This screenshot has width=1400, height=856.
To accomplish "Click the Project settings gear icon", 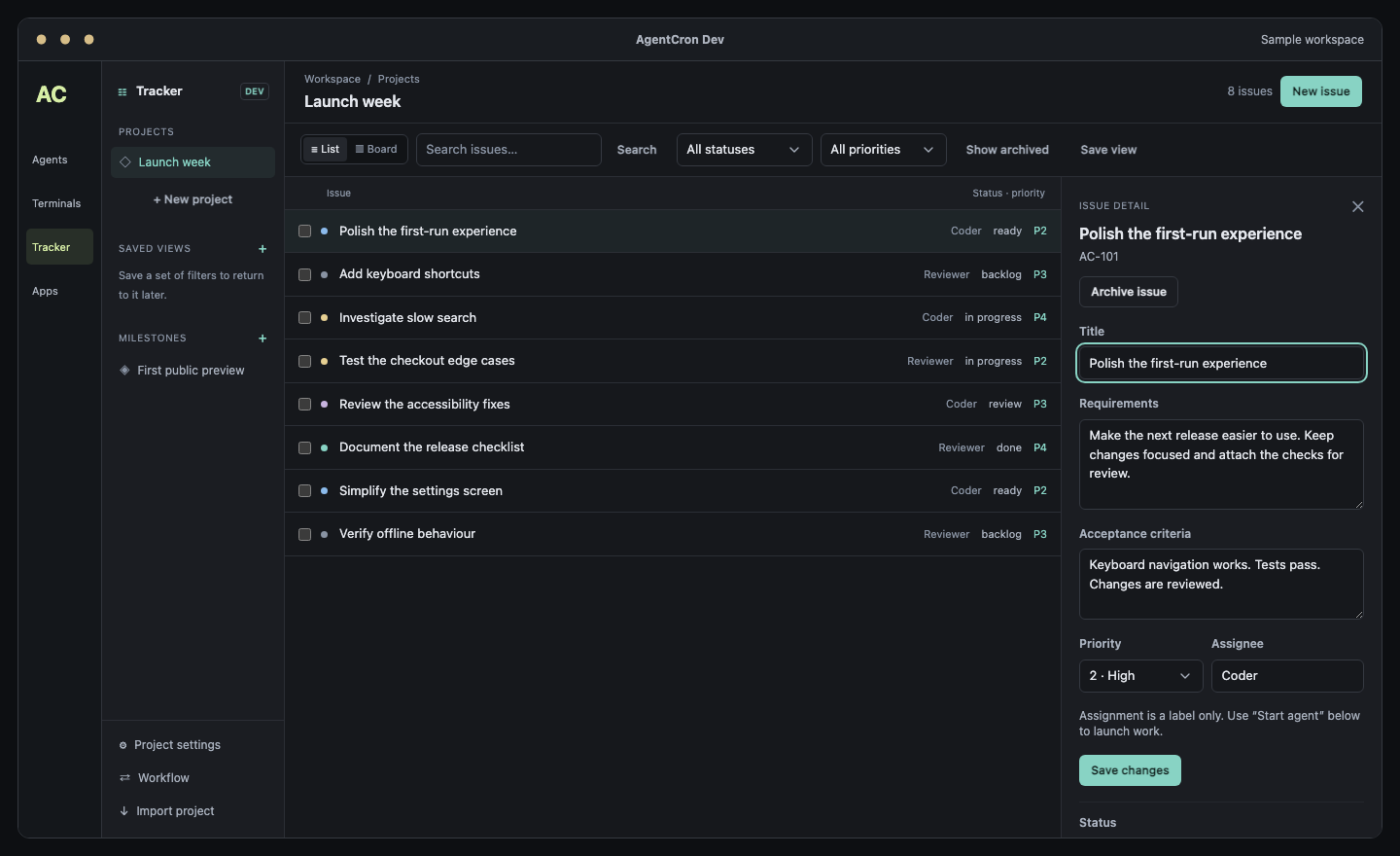I will click(123, 745).
